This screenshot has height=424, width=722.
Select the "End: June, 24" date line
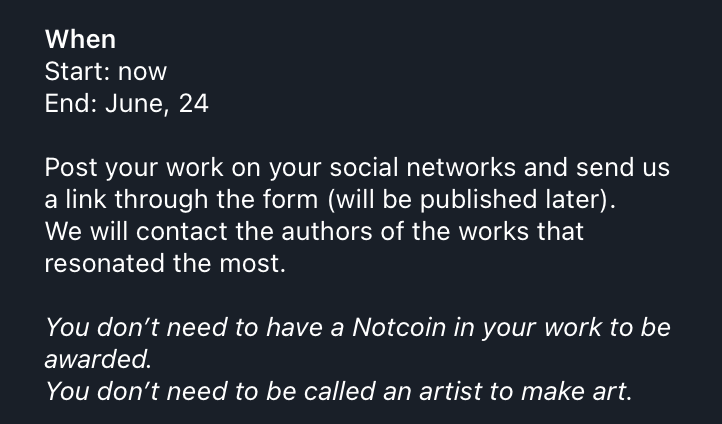point(127,103)
